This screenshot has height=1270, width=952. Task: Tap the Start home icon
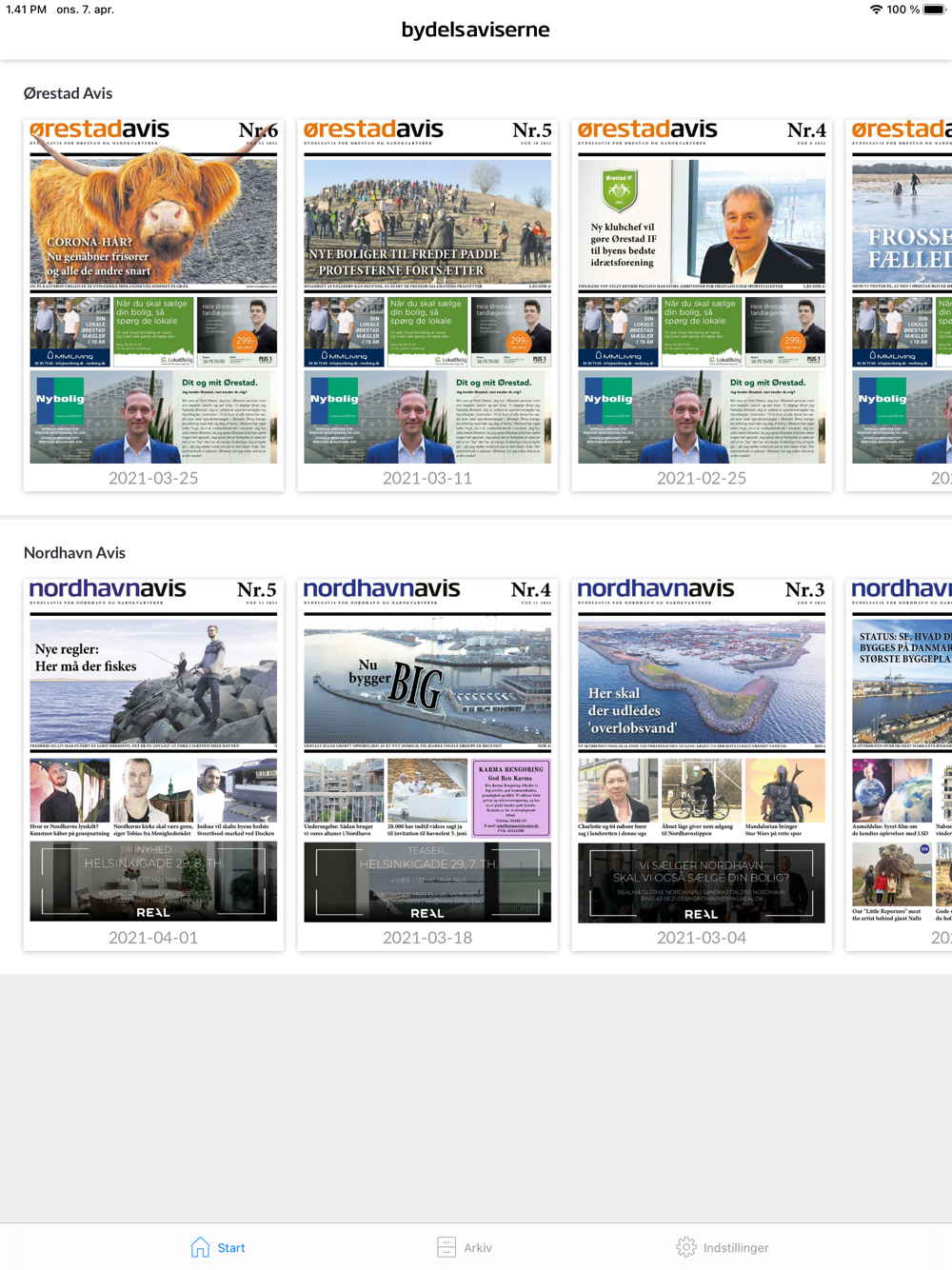[x=200, y=1246]
